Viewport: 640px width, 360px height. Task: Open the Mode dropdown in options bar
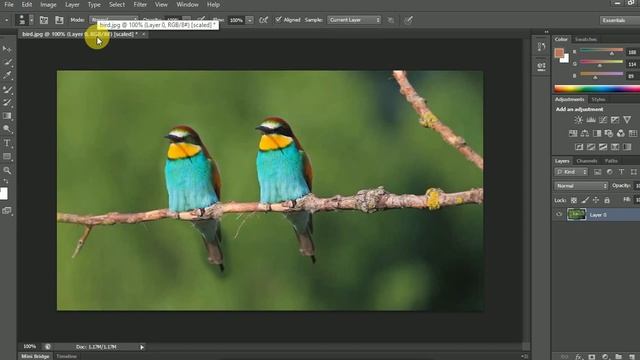[x=113, y=20]
